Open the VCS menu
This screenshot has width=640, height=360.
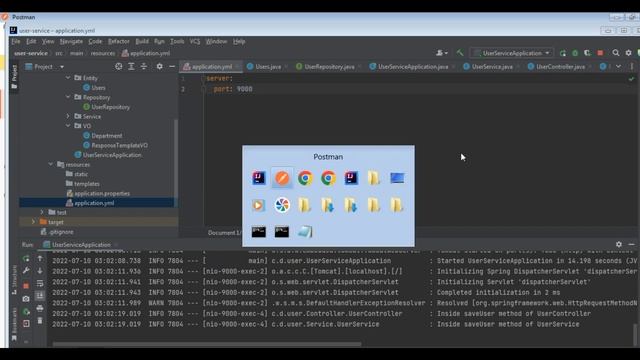[195, 41]
